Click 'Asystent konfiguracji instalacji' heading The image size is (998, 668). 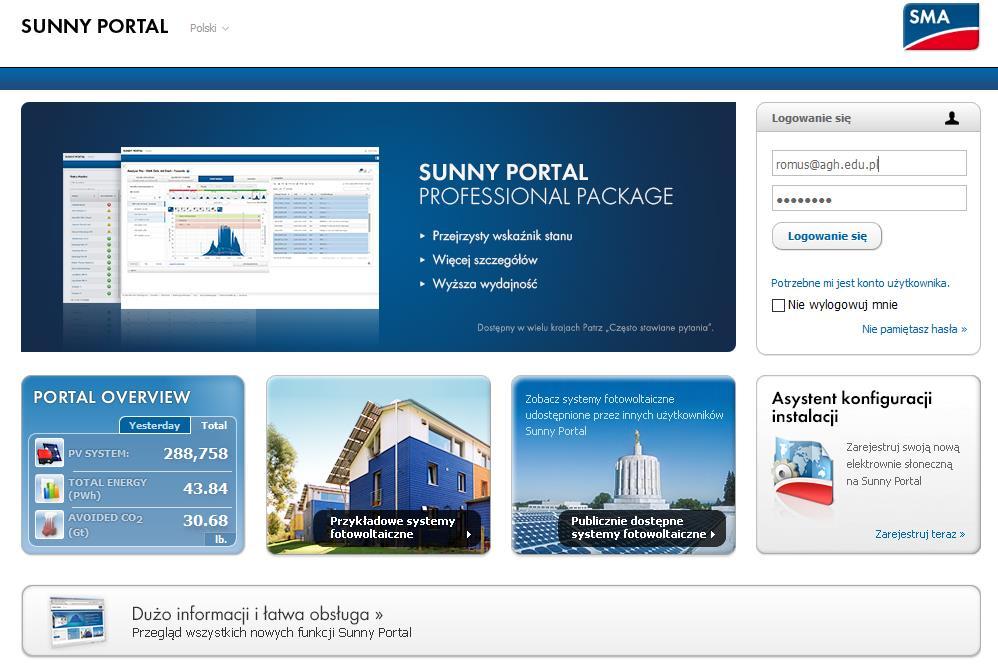point(852,407)
